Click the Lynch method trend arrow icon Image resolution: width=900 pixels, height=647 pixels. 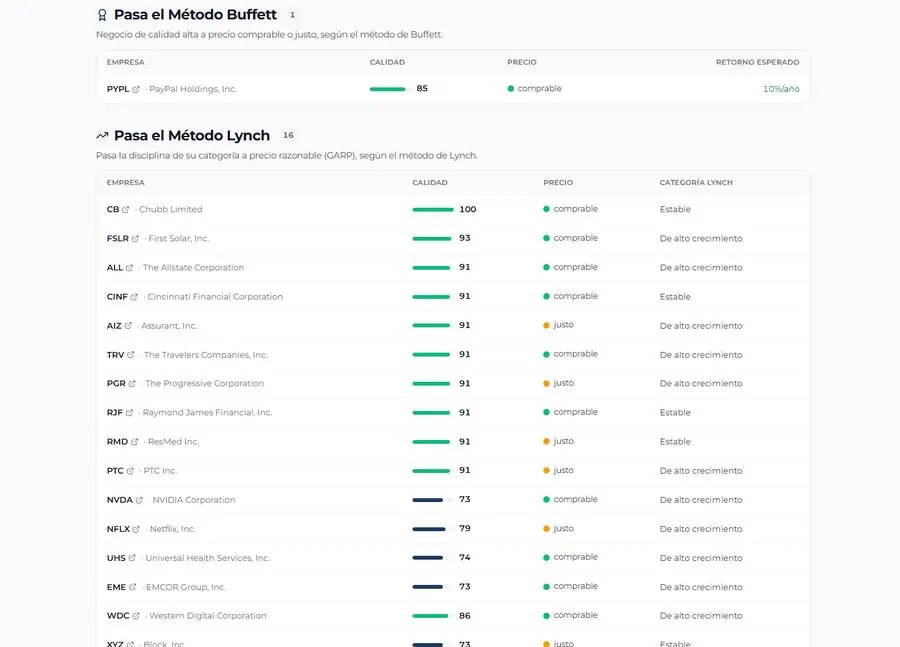(102, 135)
